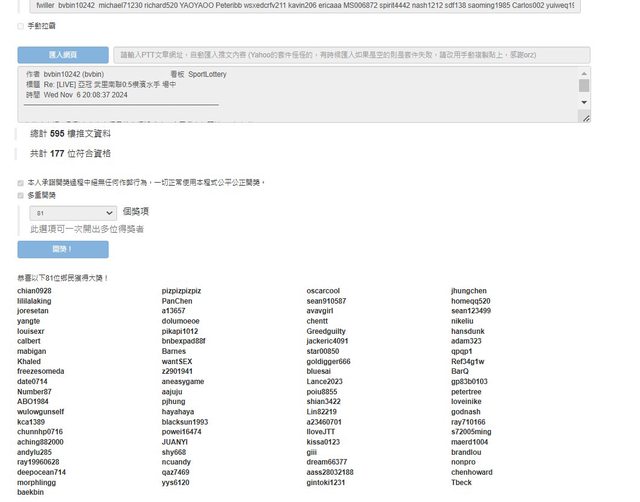Click winner name oscarcool

[323, 291]
